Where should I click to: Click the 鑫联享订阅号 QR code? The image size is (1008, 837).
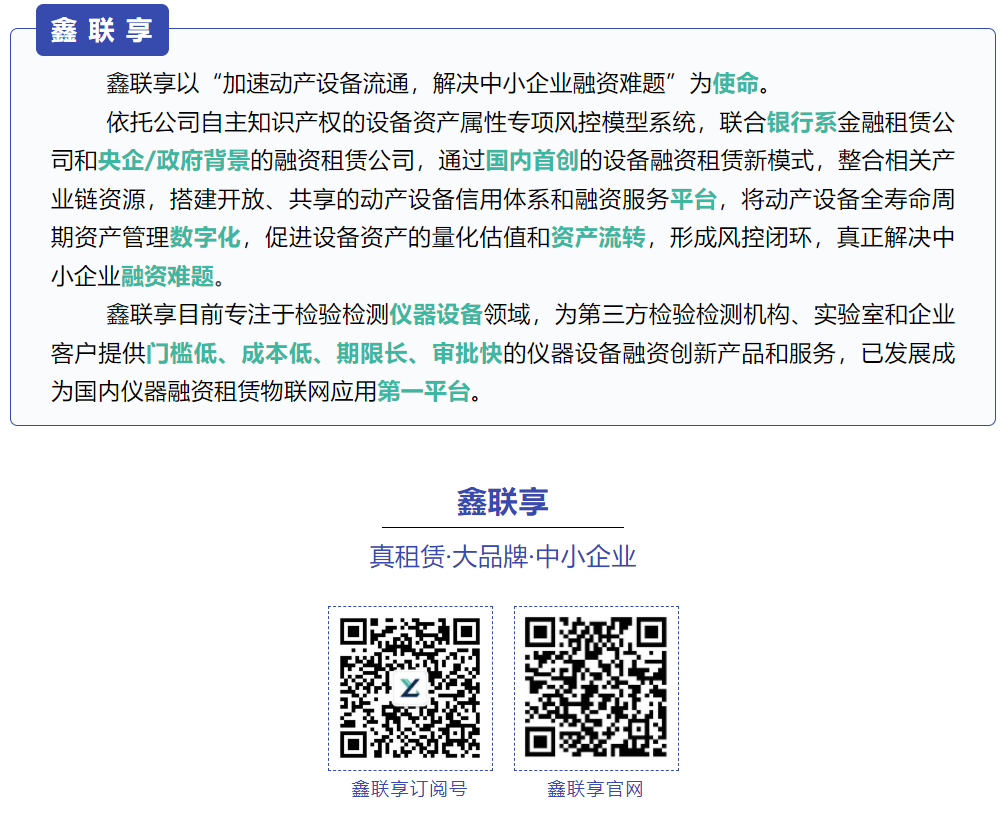[410, 688]
